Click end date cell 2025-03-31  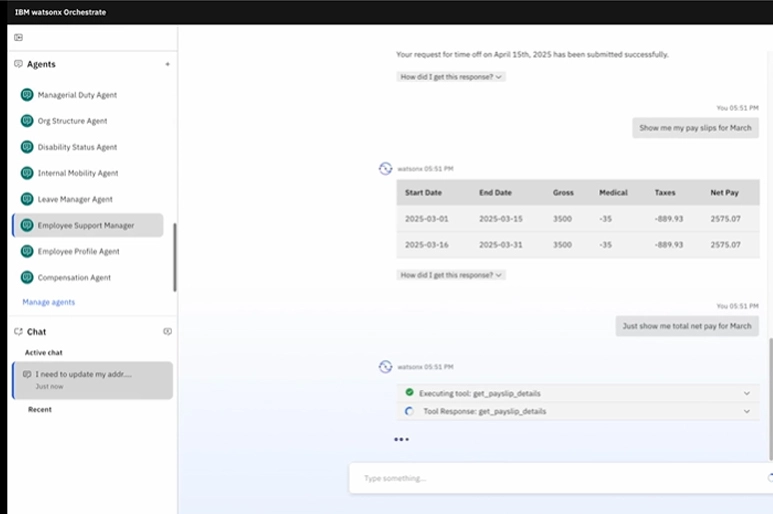[x=501, y=244]
